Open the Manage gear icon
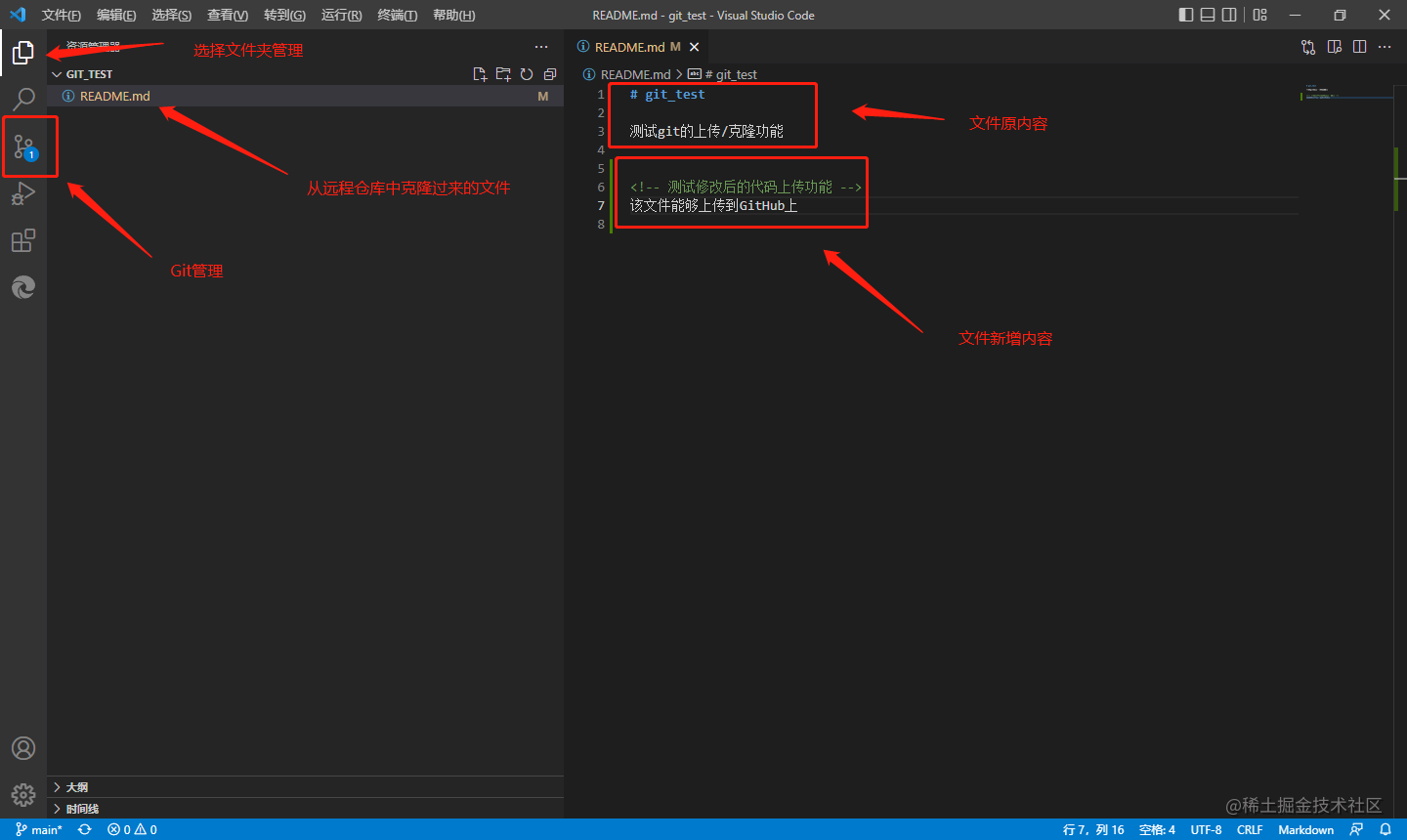This screenshot has width=1407, height=840. pyautogui.click(x=23, y=795)
